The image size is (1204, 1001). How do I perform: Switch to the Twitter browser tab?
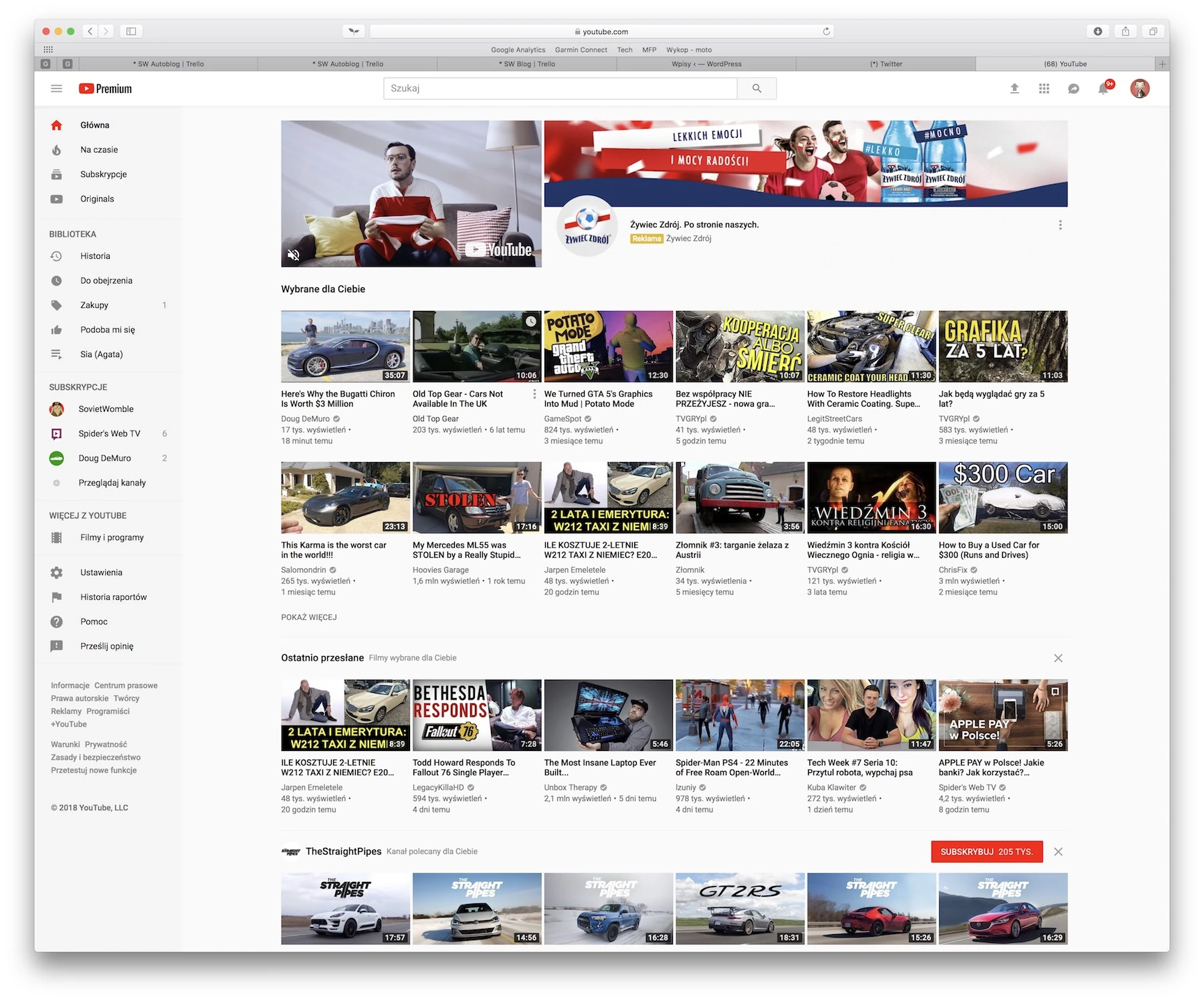pyautogui.click(x=886, y=64)
